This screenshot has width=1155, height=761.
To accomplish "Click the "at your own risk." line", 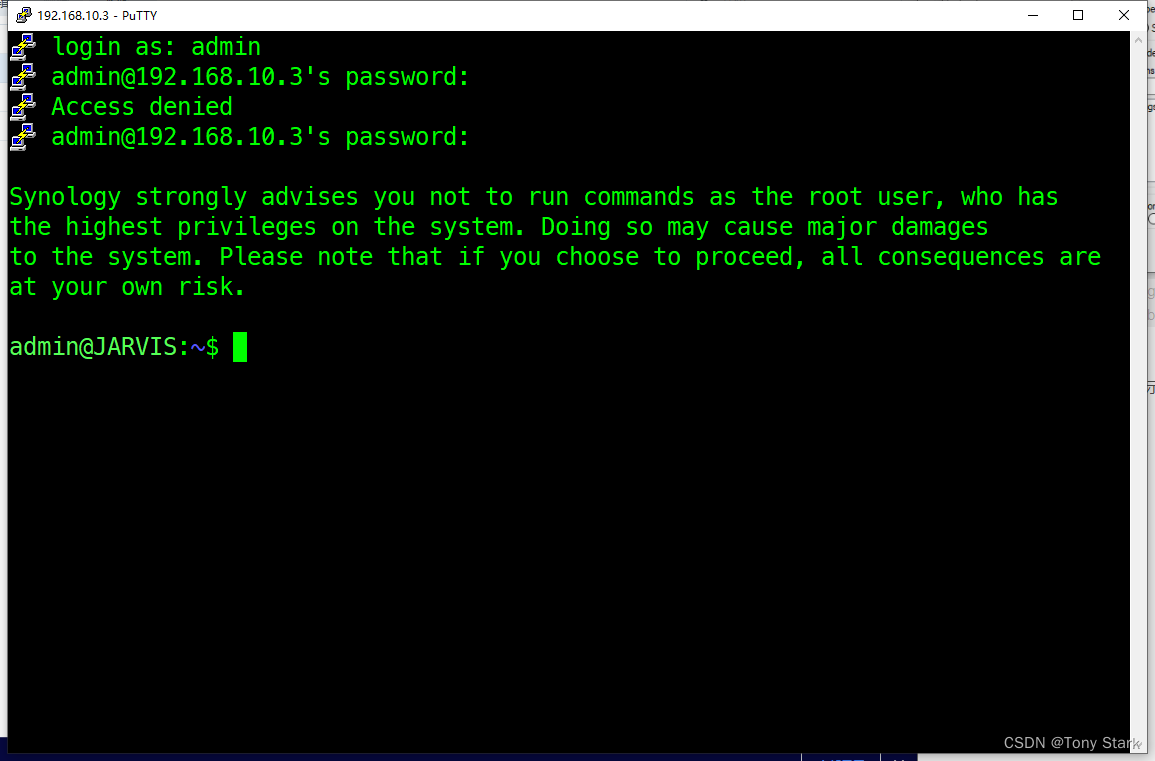I will click(127, 287).
